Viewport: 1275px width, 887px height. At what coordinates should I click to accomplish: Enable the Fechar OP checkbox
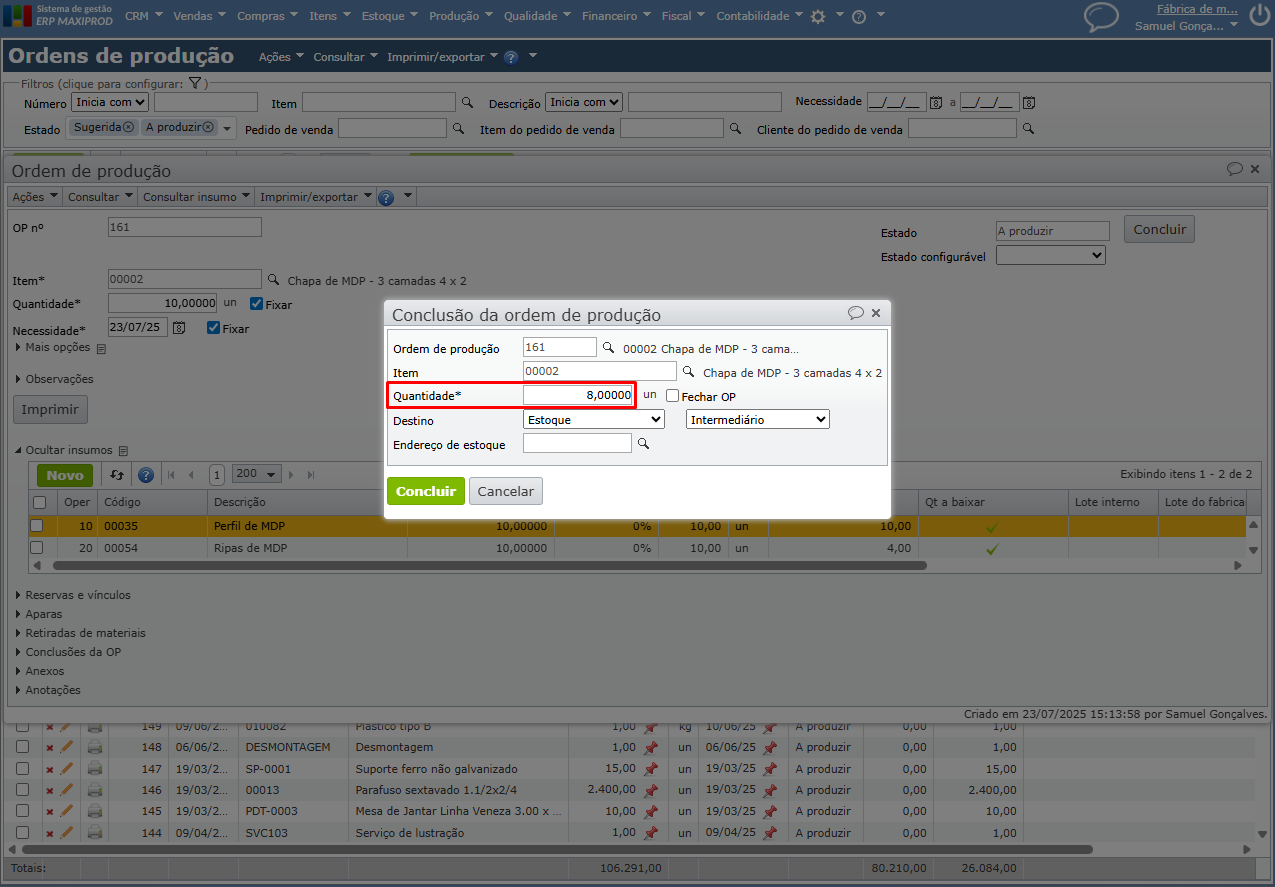pos(673,396)
